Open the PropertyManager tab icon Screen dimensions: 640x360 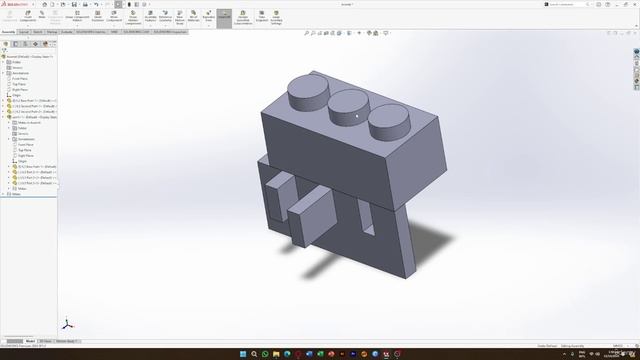click(16, 44)
